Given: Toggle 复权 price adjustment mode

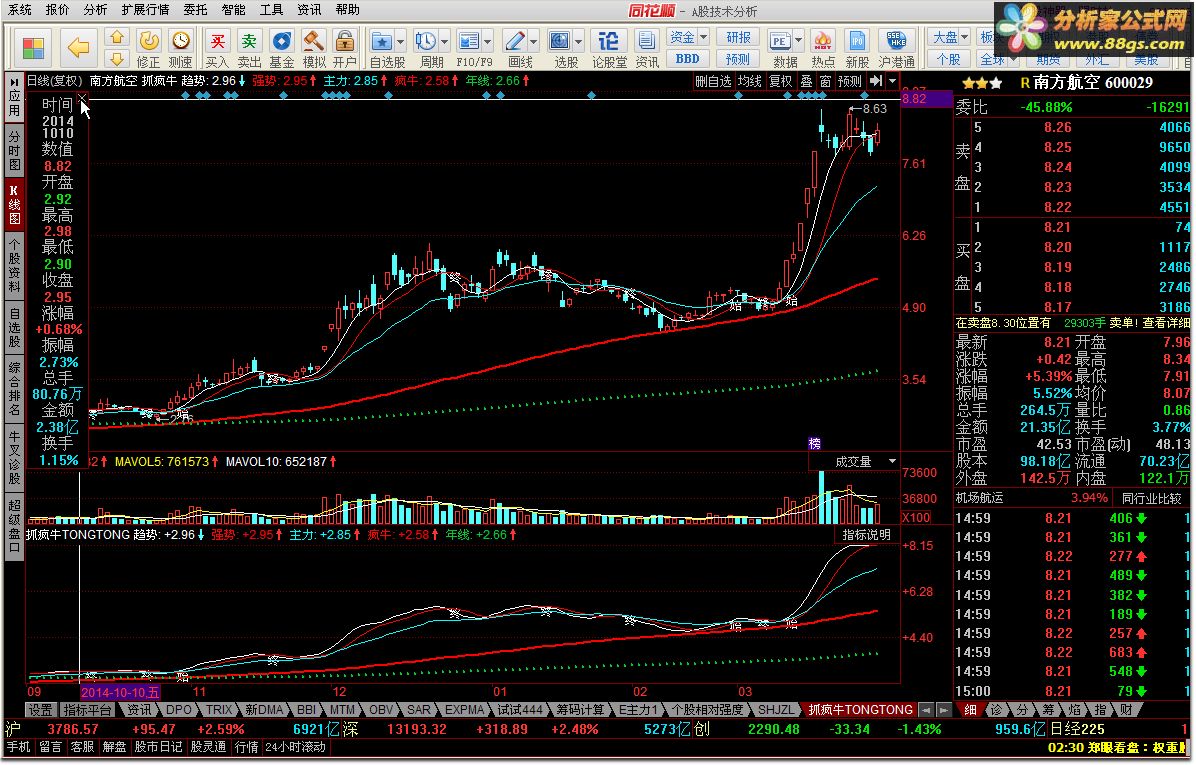Looking at the screenshot, I should coord(780,82).
